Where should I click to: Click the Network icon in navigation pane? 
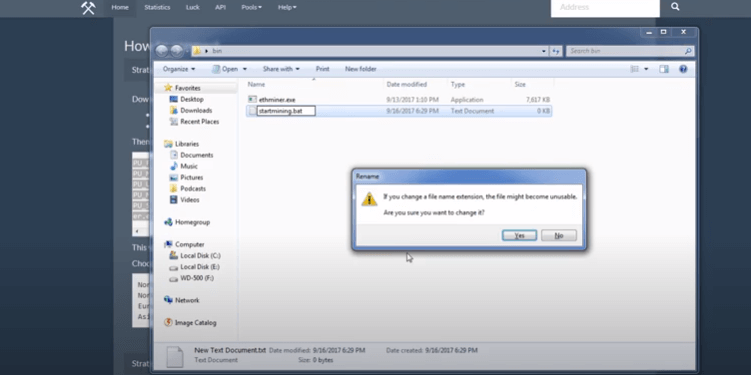[x=168, y=300]
